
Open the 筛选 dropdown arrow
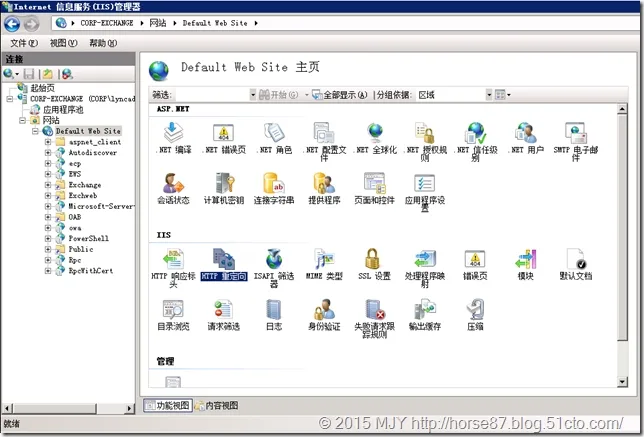253,95
